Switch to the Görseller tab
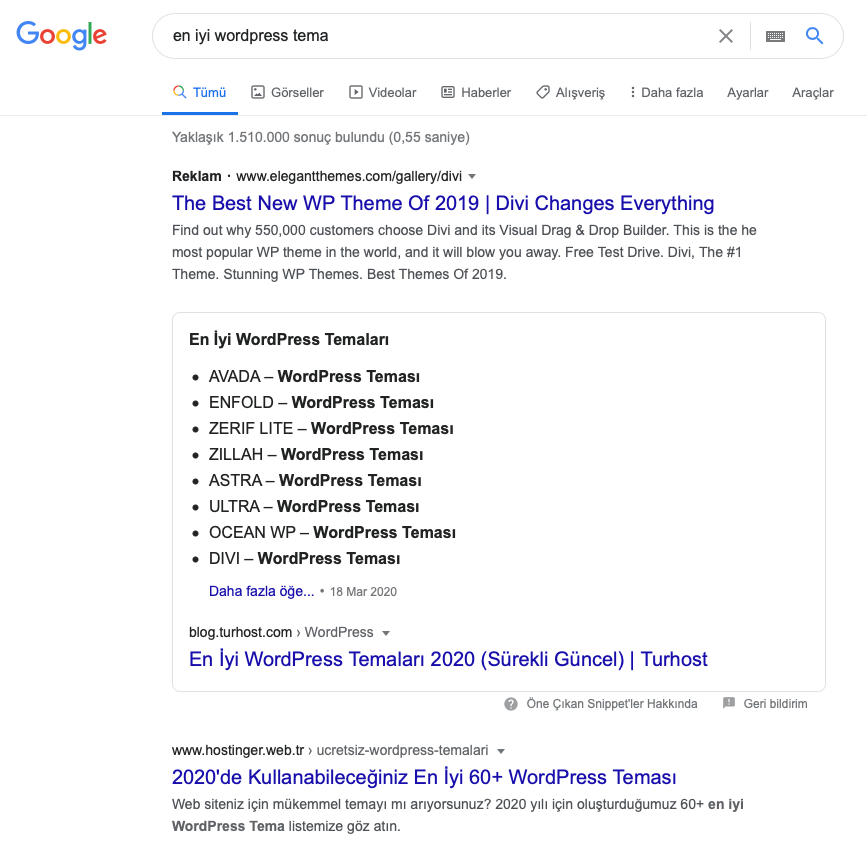867x854 pixels. pyautogui.click(x=288, y=92)
